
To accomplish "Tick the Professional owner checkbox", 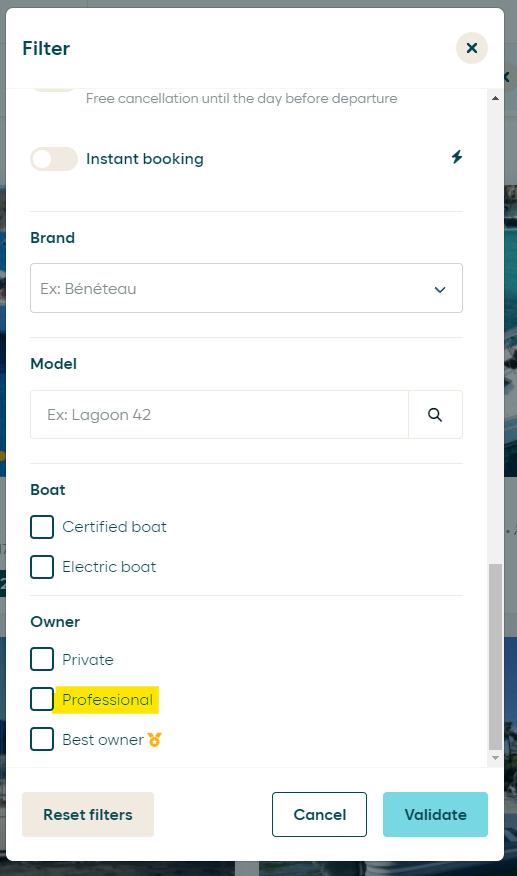I will (x=42, y=699).
